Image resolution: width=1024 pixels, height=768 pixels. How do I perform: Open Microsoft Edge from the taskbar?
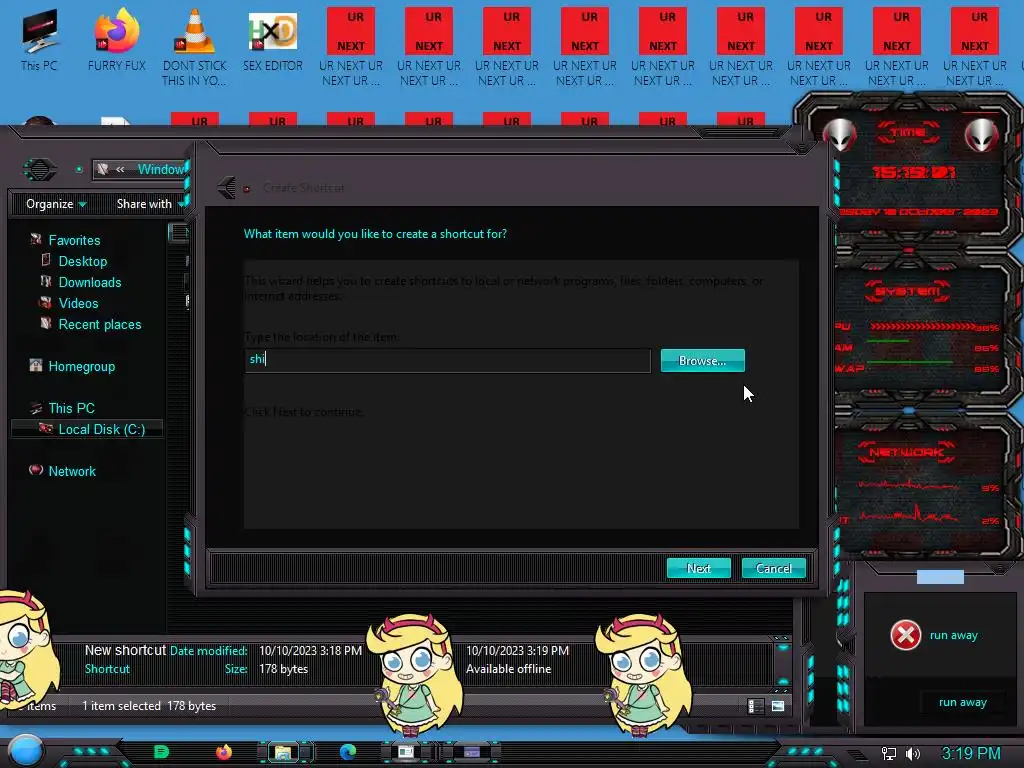tap(348, 752)
